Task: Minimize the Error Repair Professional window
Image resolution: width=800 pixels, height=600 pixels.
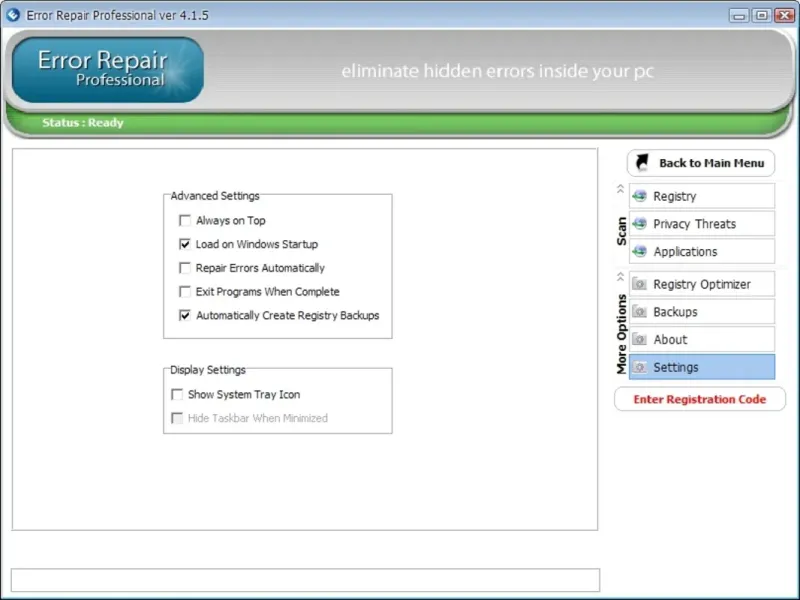Action: 738,15
